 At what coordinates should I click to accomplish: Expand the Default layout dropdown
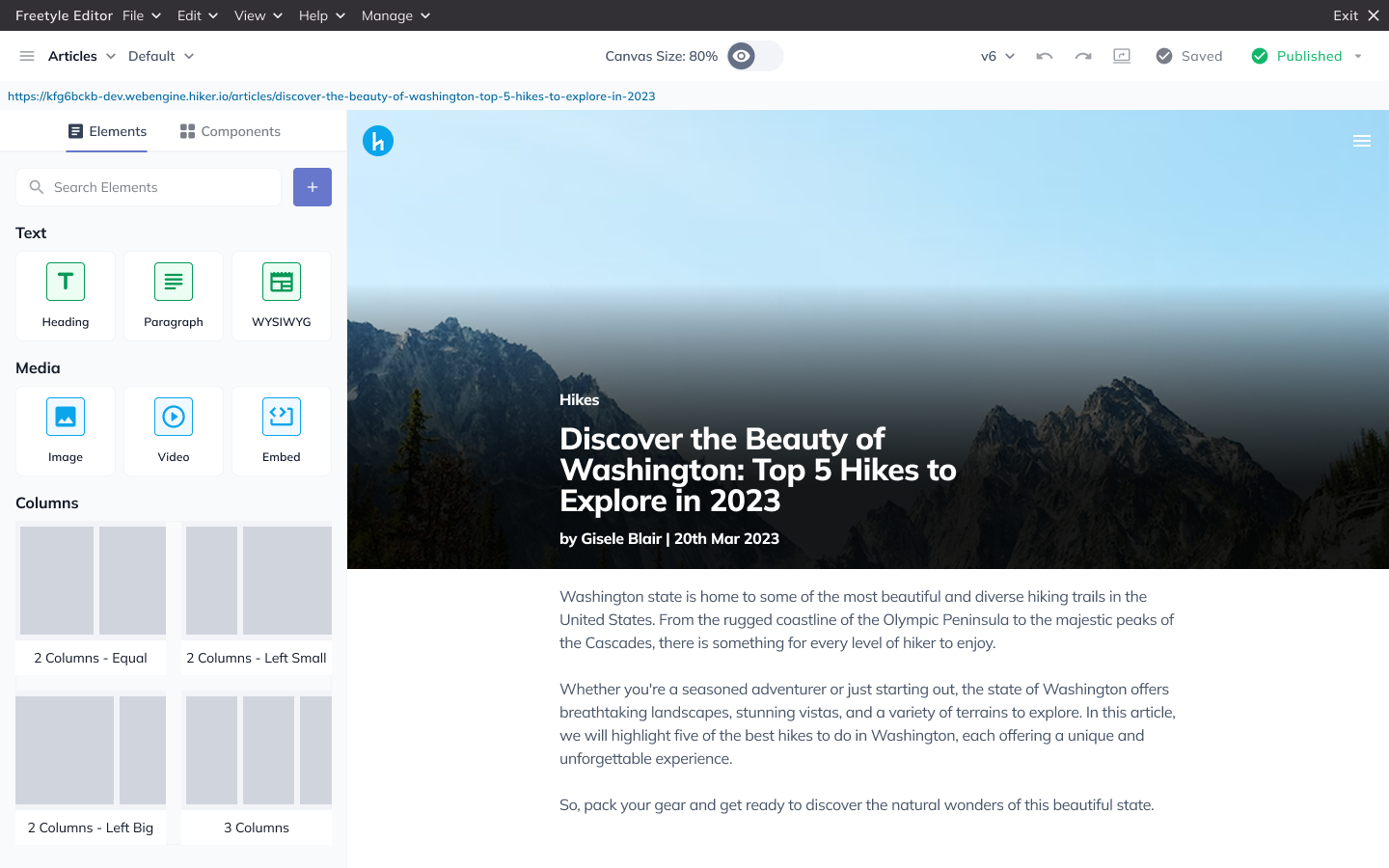[x=160, y=56]
